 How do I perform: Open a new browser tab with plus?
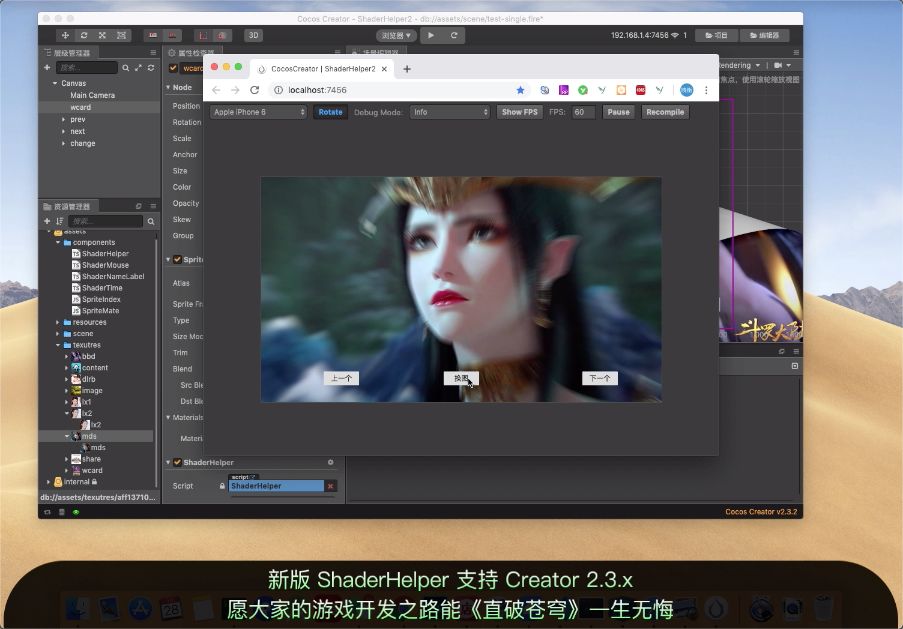[x=407, y=69]
